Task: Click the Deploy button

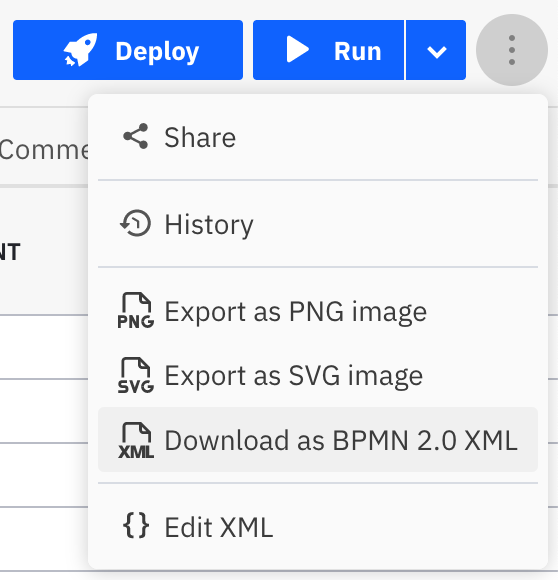Action: tap(128, 50)
